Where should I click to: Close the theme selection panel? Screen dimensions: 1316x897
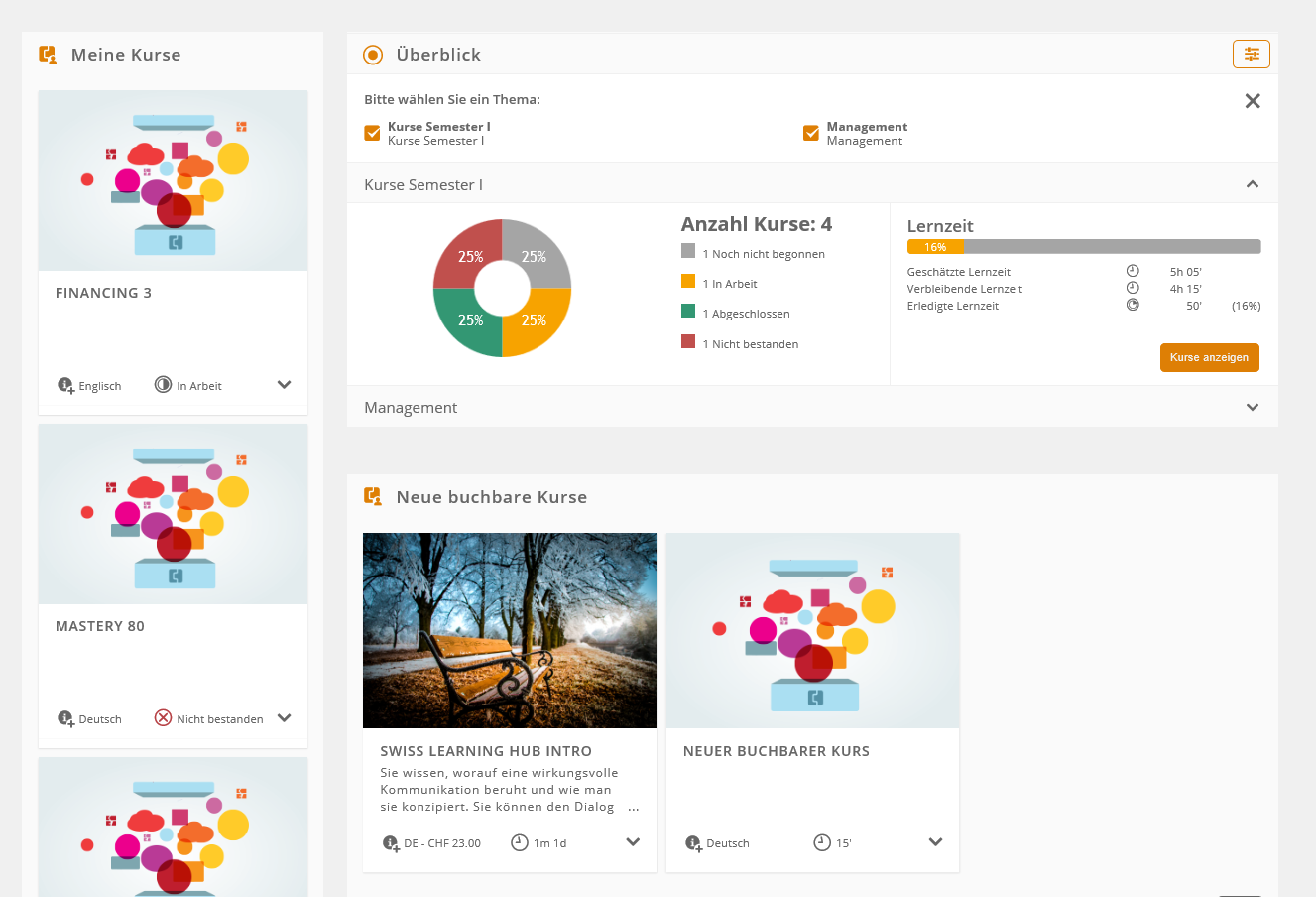1253,101
